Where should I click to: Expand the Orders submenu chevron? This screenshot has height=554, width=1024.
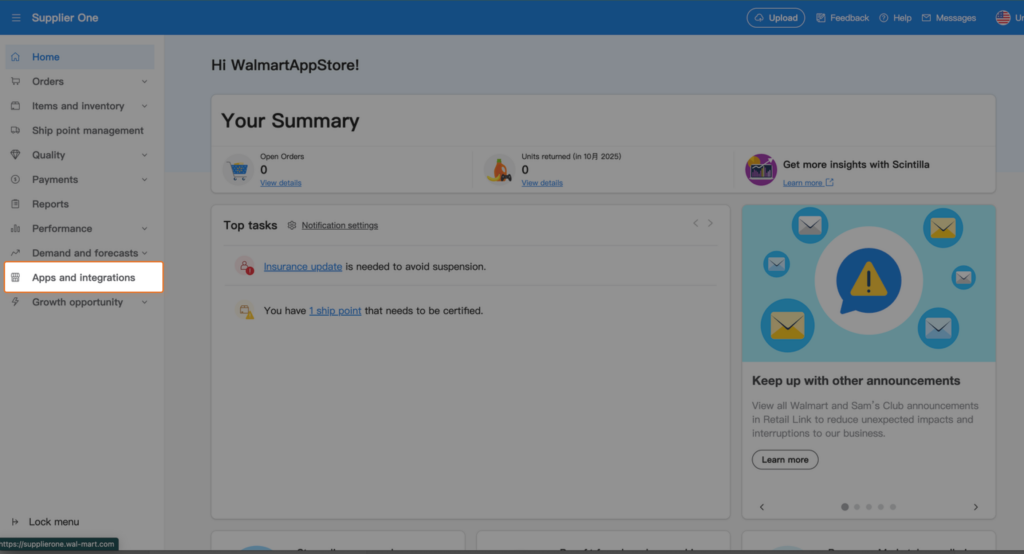pos(144,82)
